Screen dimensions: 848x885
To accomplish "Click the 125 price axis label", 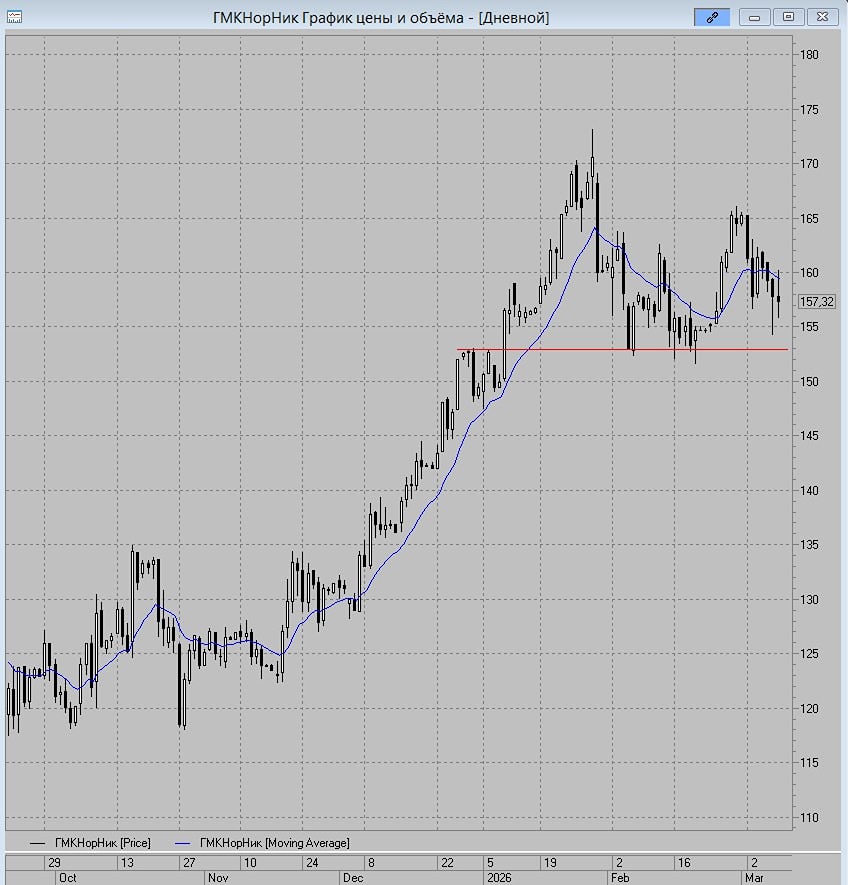I will click(x=809, y=654).
